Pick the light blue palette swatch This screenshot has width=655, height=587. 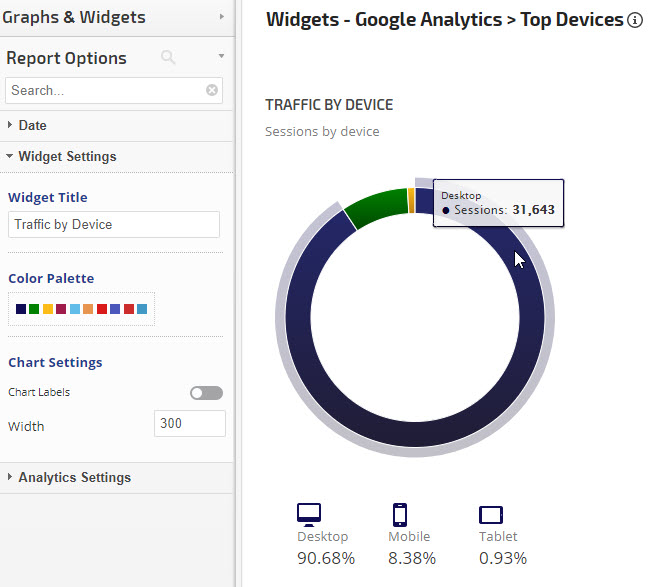tap(75, 309)
